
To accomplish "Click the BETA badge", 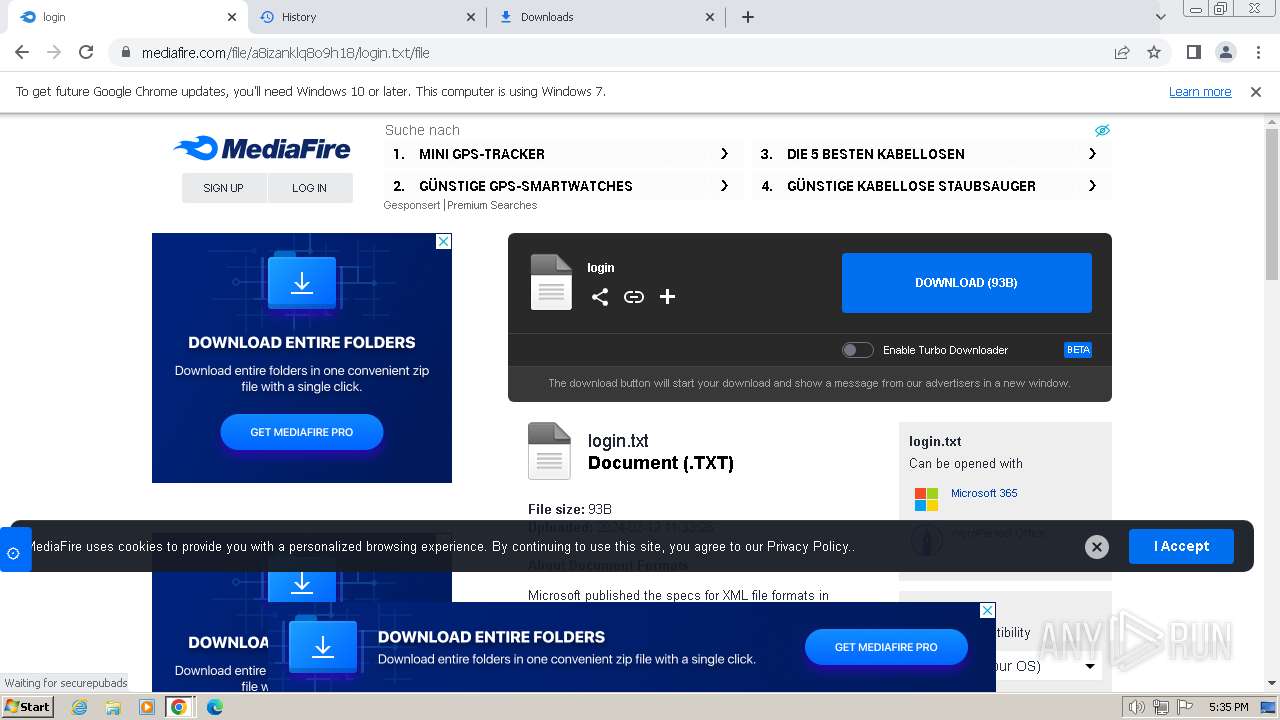I will (x=1078, y=350).
